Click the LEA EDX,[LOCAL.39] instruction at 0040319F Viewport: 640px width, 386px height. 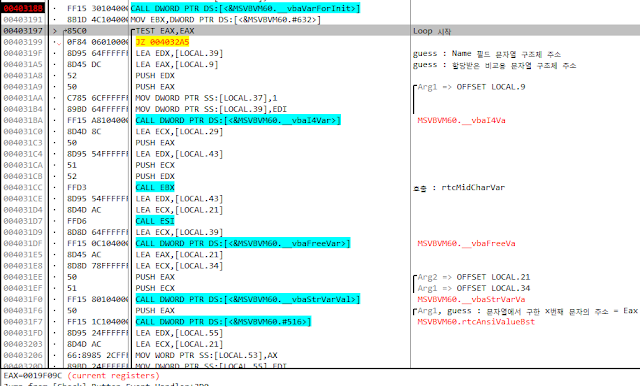(180, 53)
